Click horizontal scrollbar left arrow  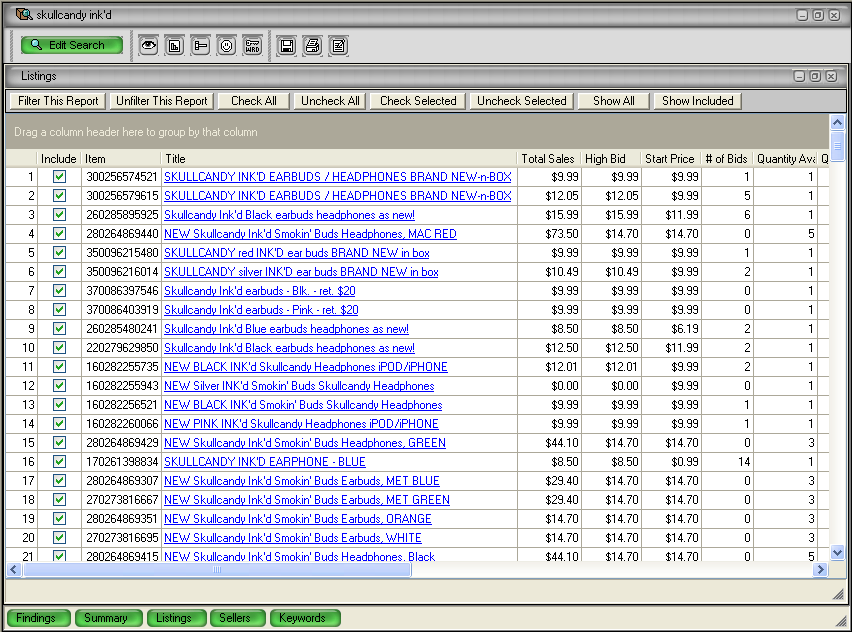pos(14,570)
